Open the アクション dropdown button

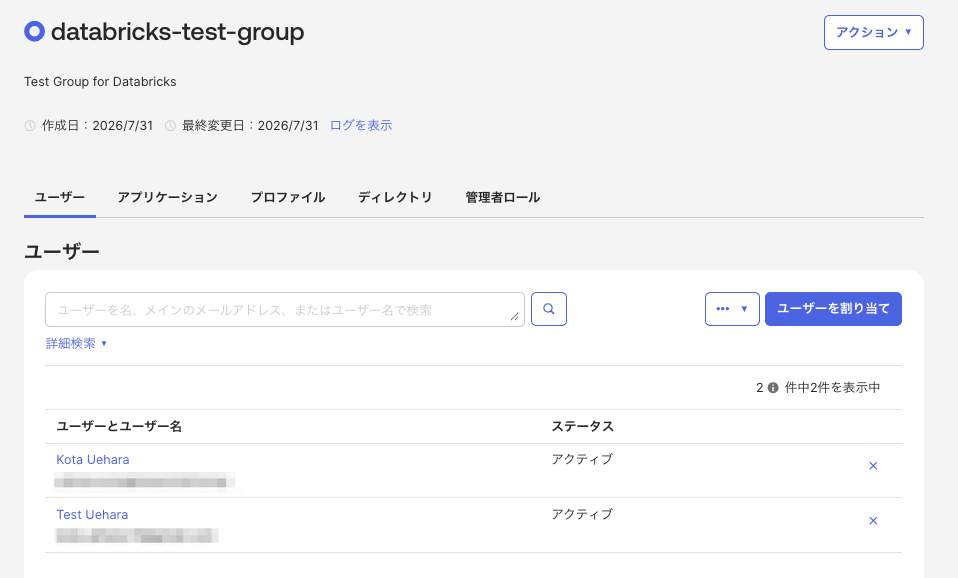tap(873, 32)
